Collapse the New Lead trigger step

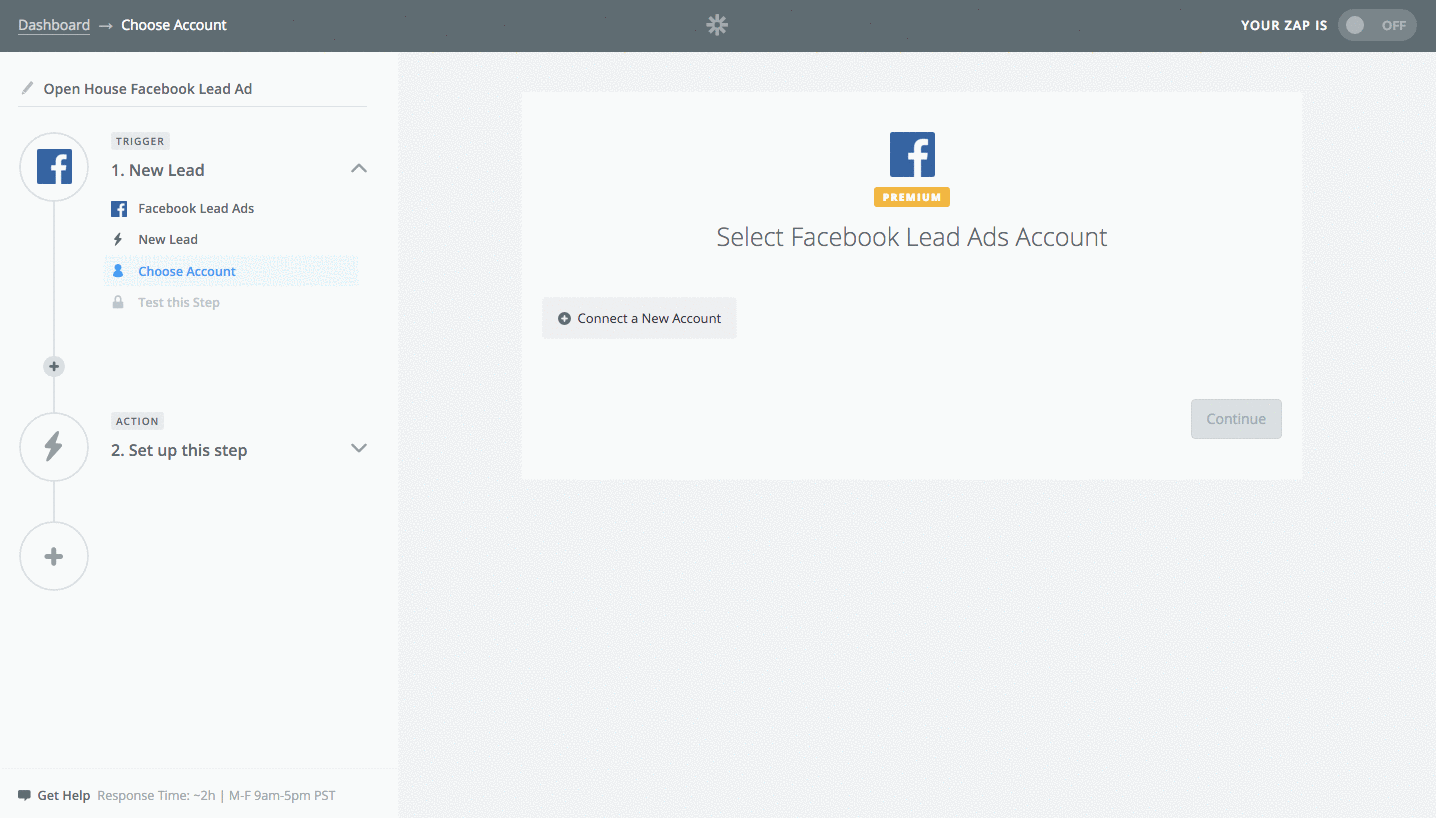359,169
